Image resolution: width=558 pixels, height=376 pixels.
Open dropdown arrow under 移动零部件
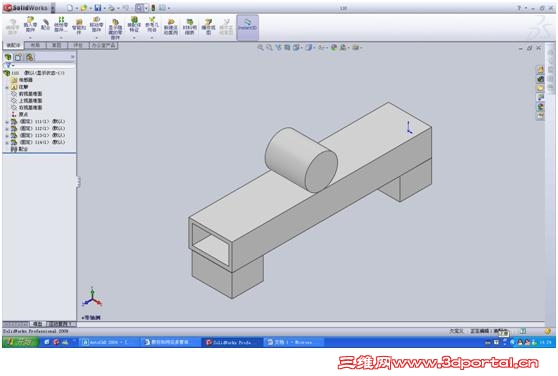pyautogui.click(x=96, y=37)
